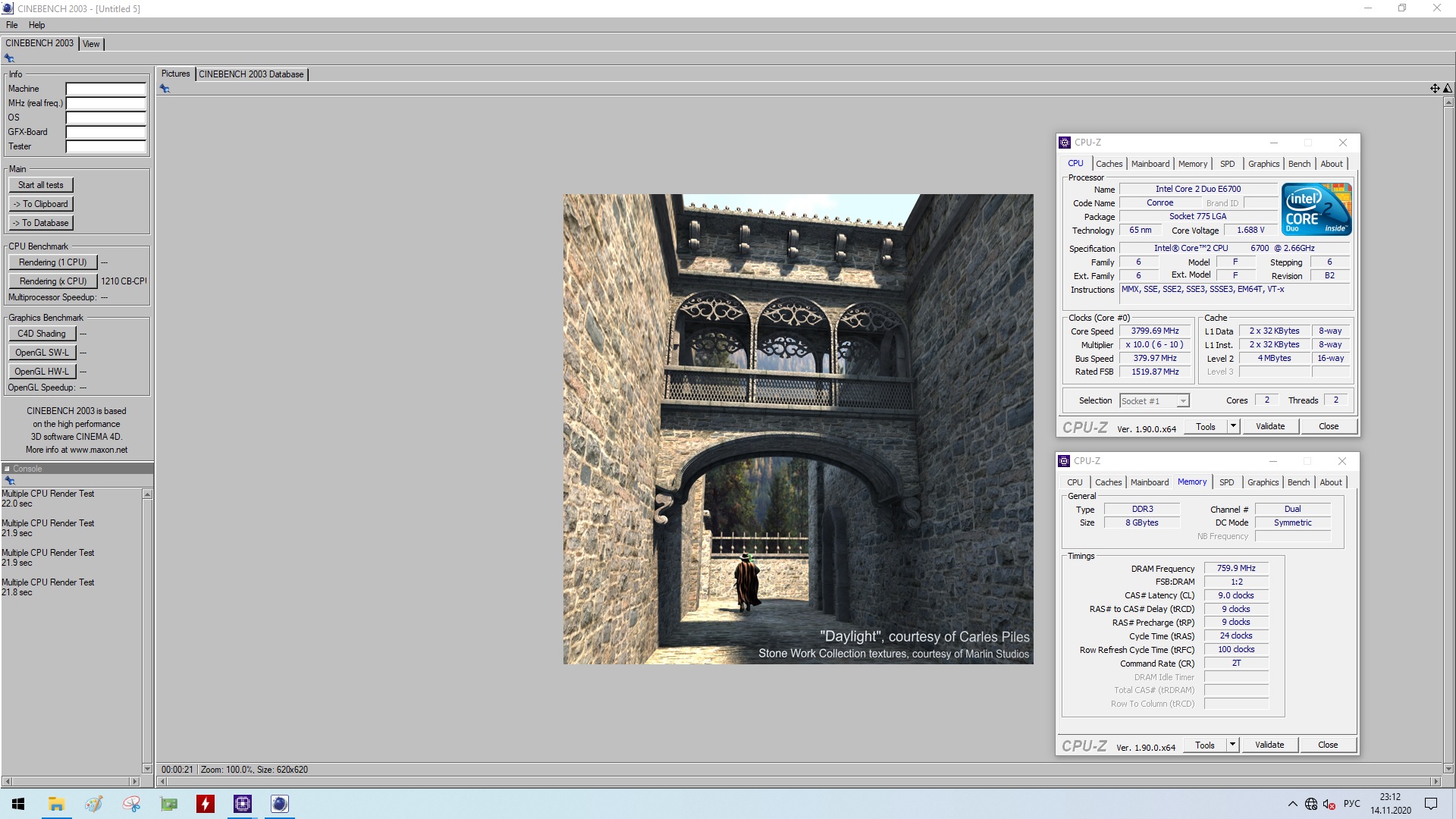Click the rendered Daylight picture
This screenshot has width=1456, height=819.
click(798, 429)
